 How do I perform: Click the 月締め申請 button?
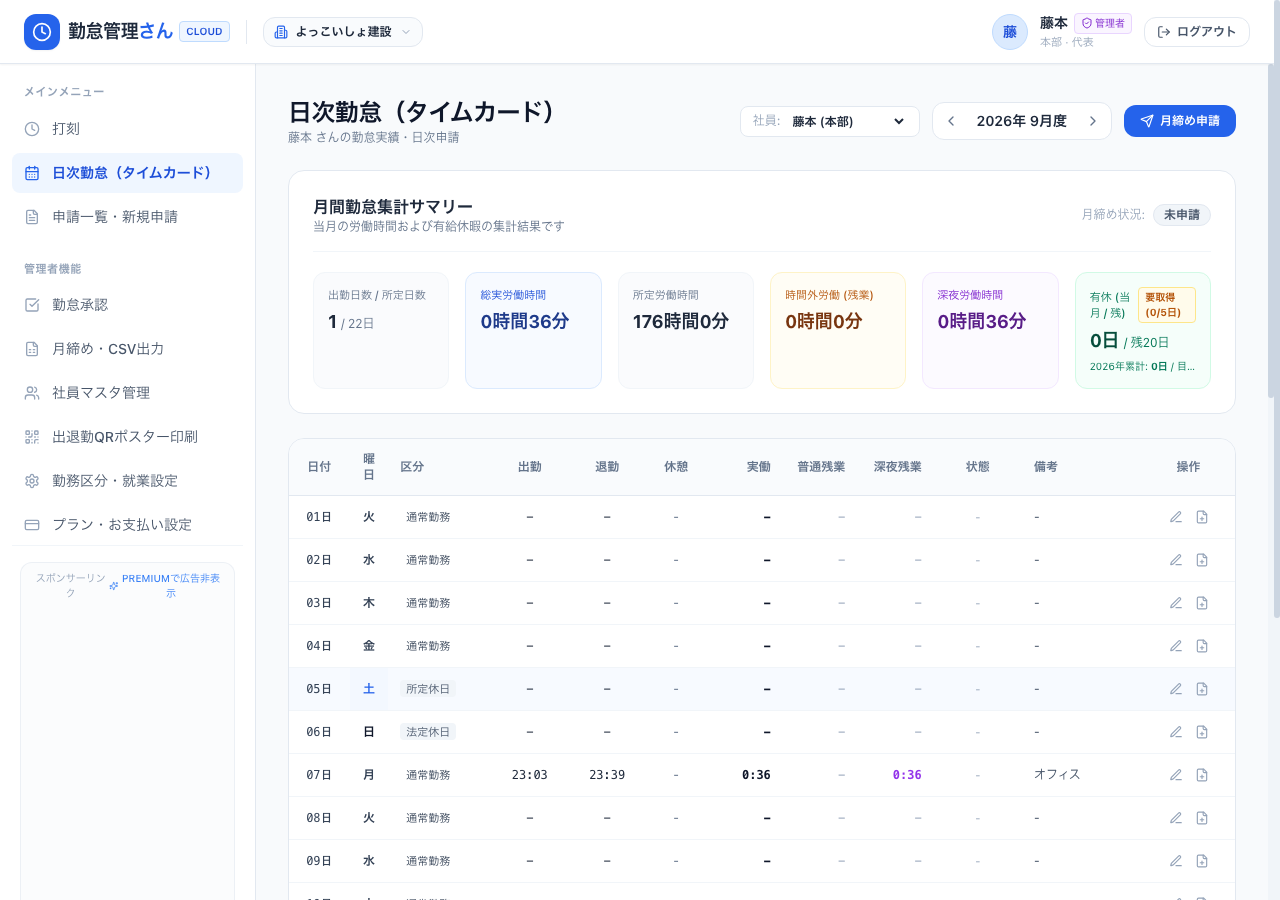pyautogui.click(x=1180, y=121)
